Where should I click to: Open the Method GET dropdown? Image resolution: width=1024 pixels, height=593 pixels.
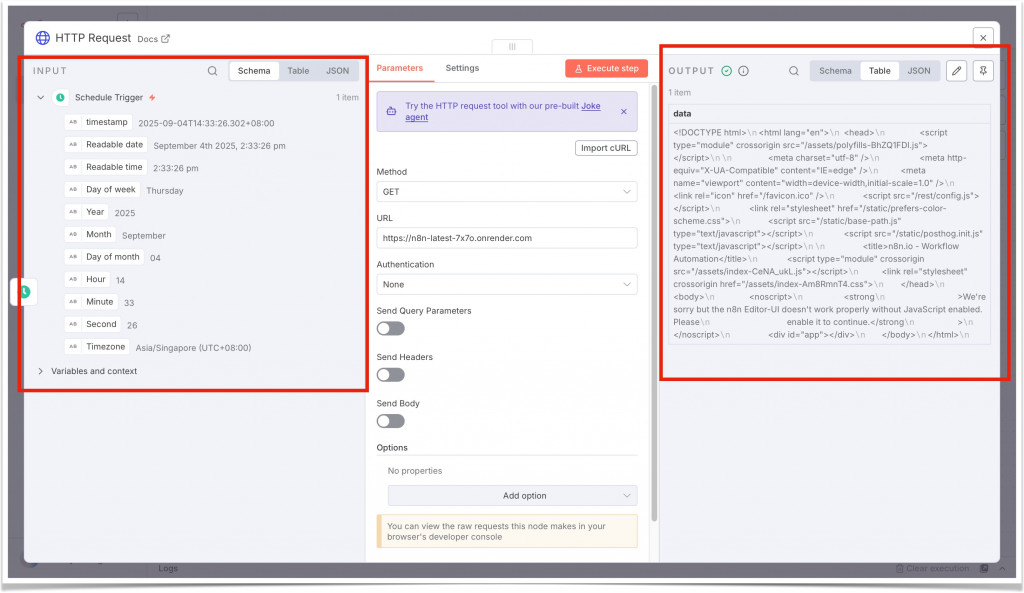(507, 191)
